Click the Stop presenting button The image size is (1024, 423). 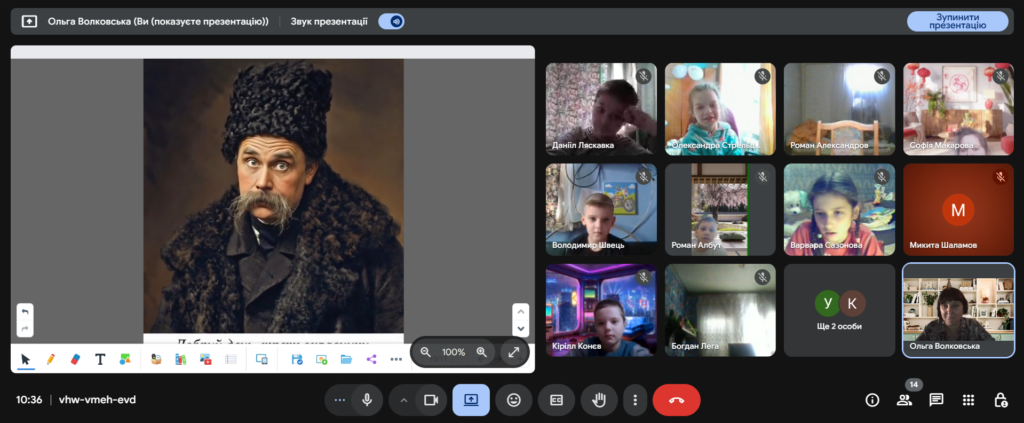point(957,21)
